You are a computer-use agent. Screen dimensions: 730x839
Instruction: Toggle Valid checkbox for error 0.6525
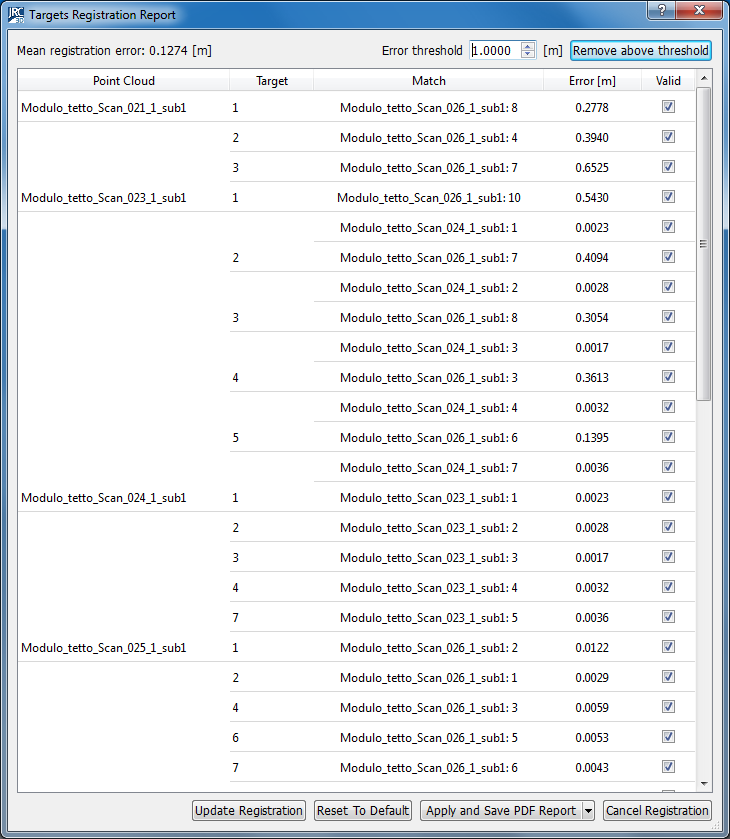[668, 167]
